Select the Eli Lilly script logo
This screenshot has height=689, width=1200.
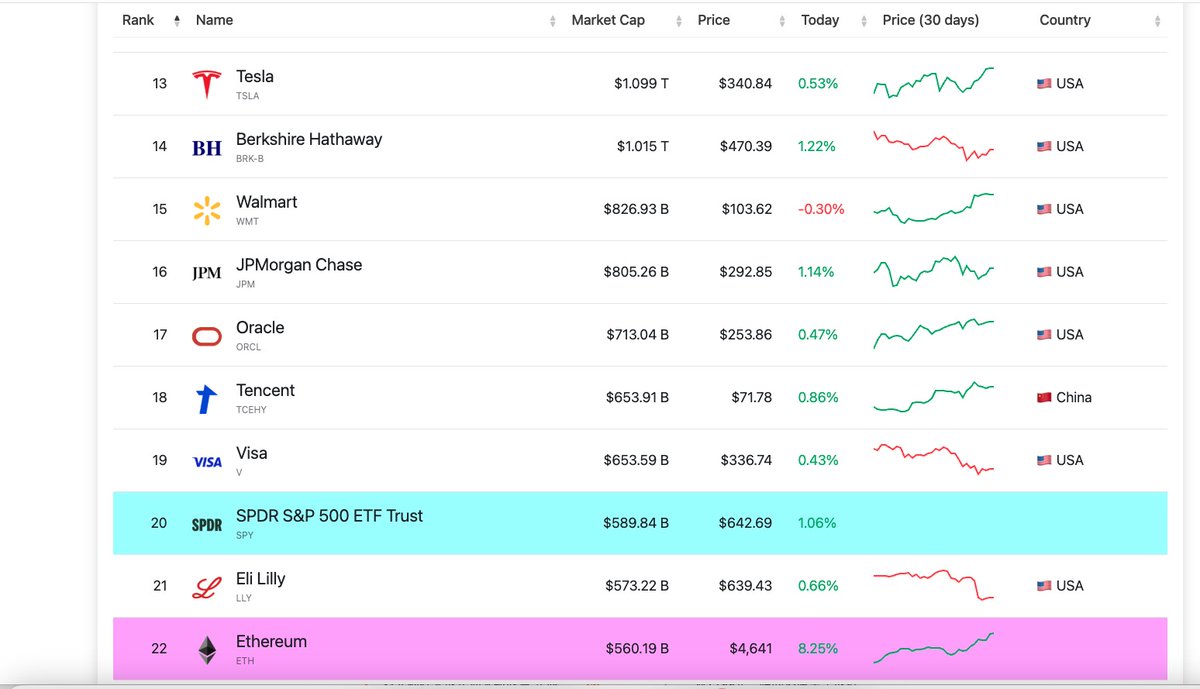pos(206,585)
